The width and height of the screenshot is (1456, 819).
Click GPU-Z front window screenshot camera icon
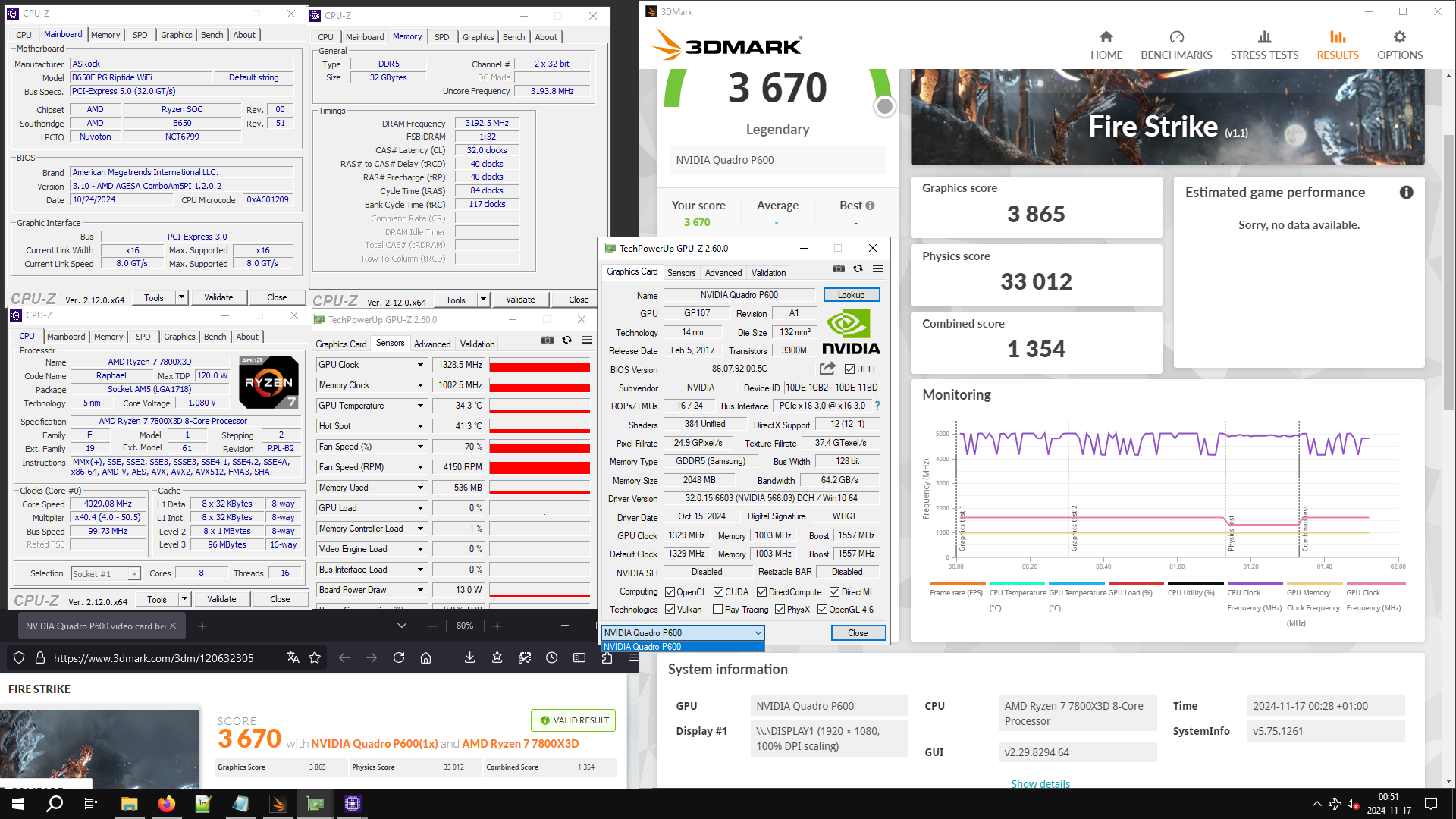tap(838, 268)
